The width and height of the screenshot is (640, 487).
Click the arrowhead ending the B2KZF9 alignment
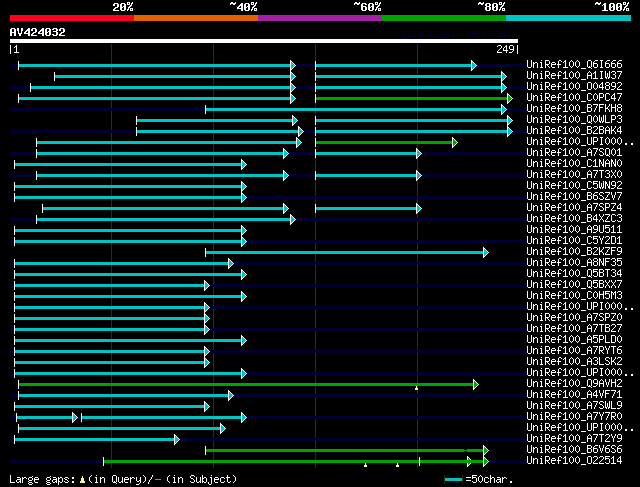click(x=486, y=253)
